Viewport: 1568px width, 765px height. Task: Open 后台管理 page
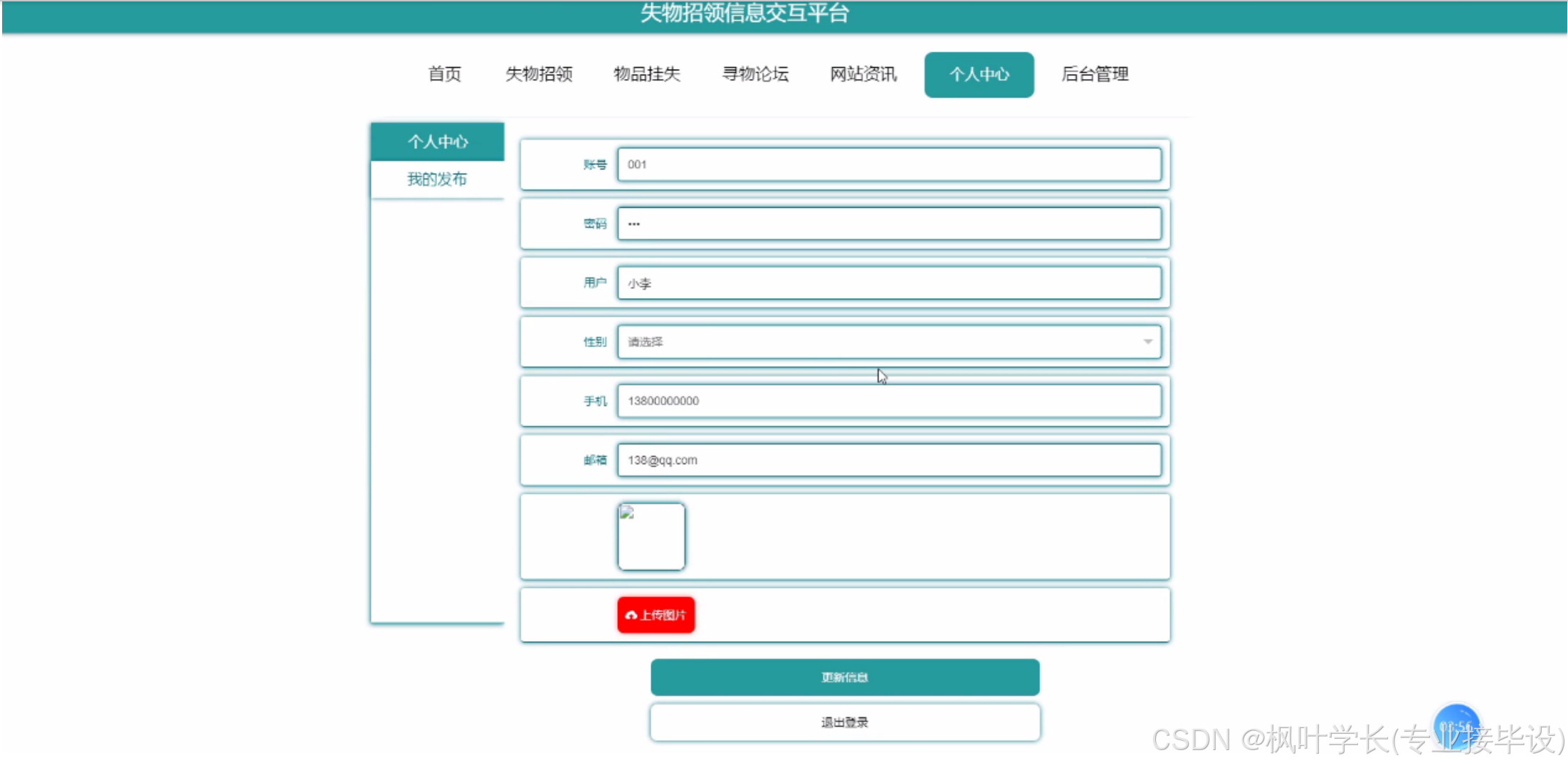tap(1095, 74)
